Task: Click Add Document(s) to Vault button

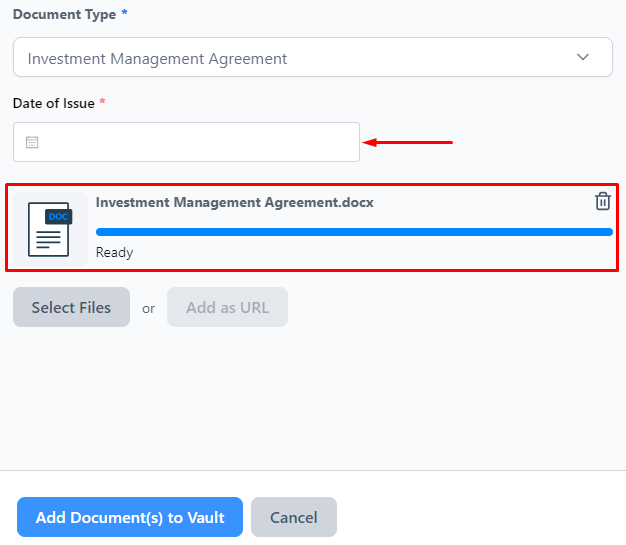Action: click(x=130, y=517)
